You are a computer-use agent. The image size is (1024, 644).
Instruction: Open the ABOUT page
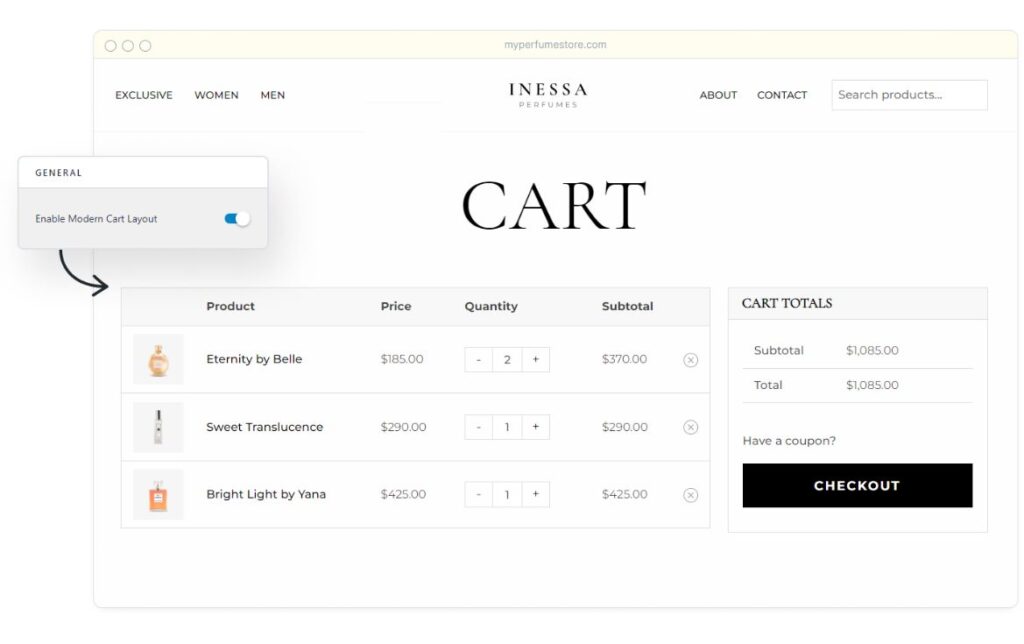coord(718,95)
